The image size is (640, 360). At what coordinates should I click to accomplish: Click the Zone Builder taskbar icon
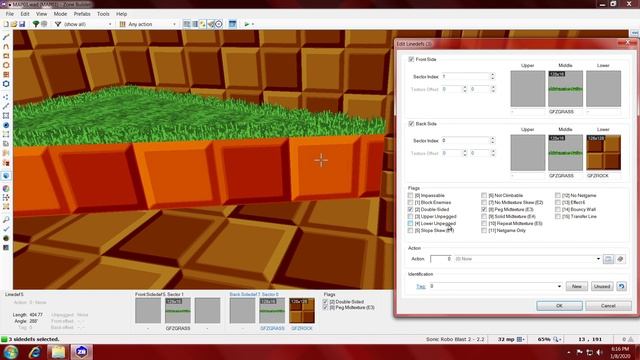(81, 352)
